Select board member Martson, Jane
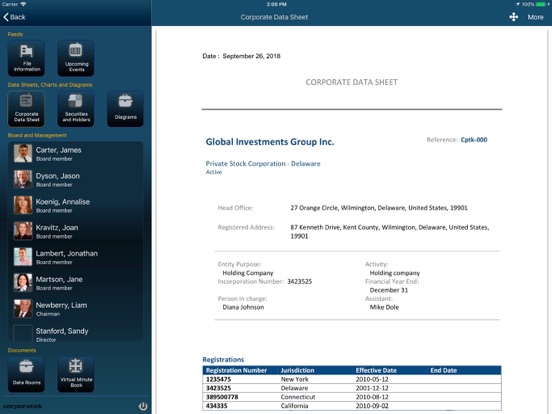The width and height of the screenshot is (552, 414). pyautogui.click(x=76, y=283)
